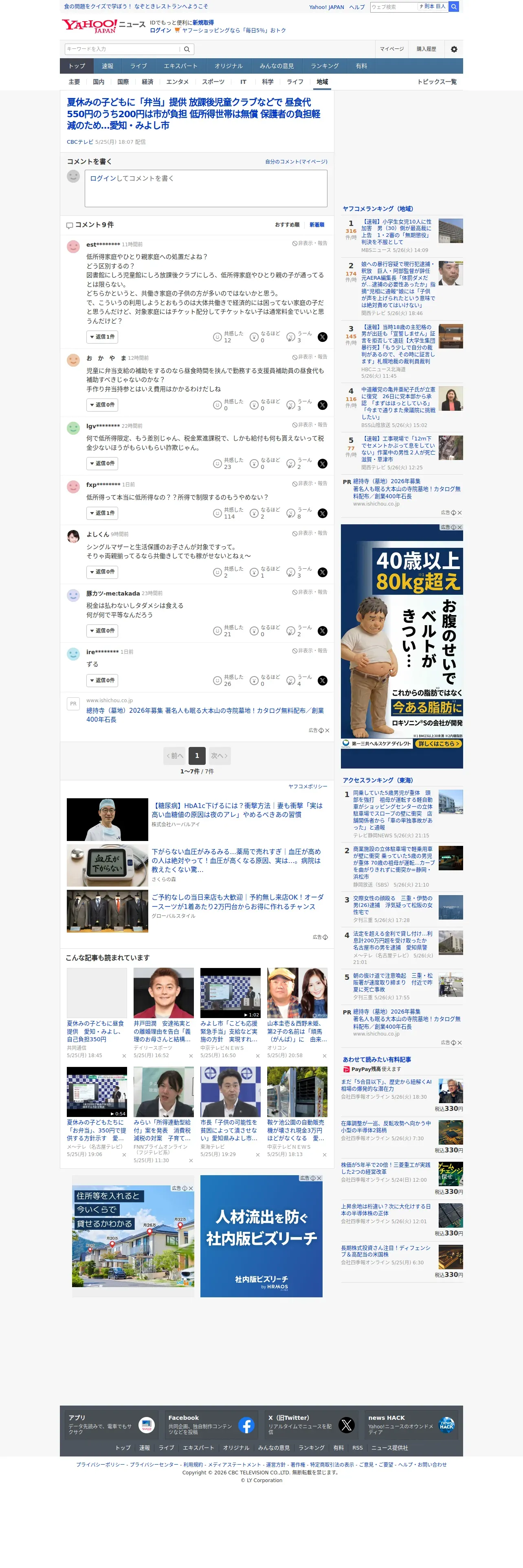This screenshot has width=523, height=1568.
Task: Share ire******** comment on X
Action: pos(323,681)
